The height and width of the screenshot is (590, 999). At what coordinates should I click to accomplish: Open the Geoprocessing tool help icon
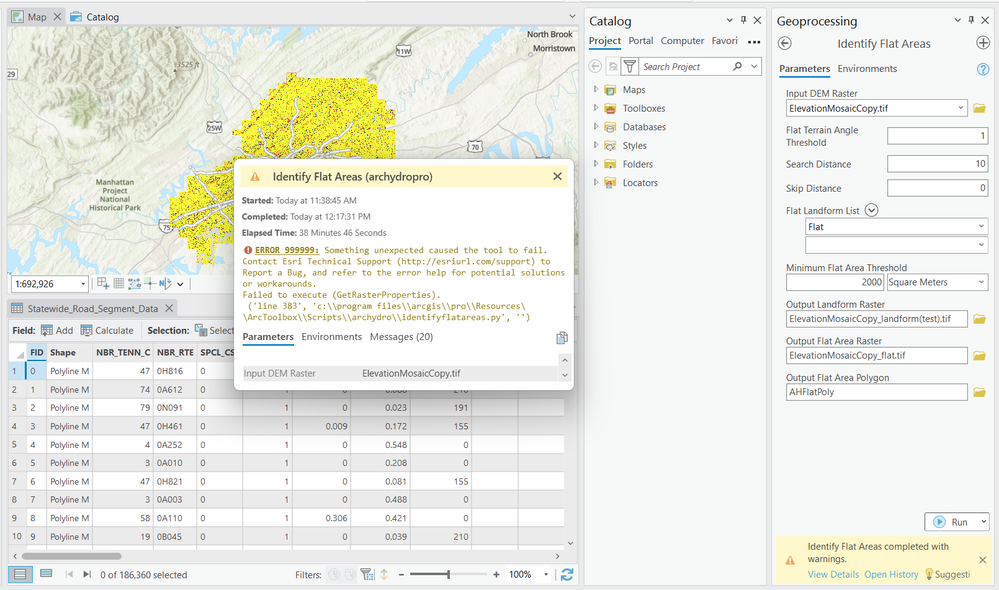tap(983, 69)
